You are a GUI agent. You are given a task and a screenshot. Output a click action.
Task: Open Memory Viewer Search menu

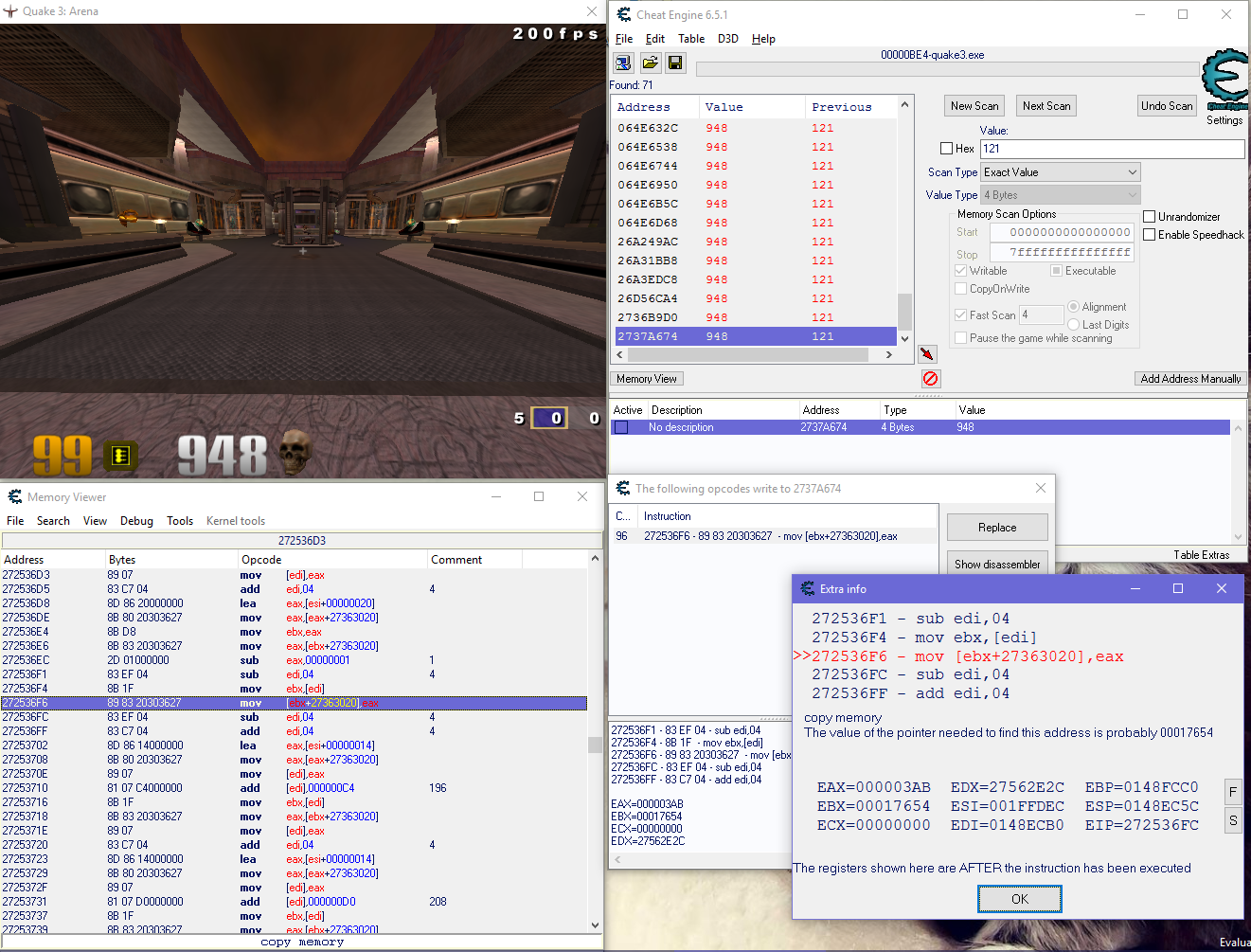click(x=53, y=521)
